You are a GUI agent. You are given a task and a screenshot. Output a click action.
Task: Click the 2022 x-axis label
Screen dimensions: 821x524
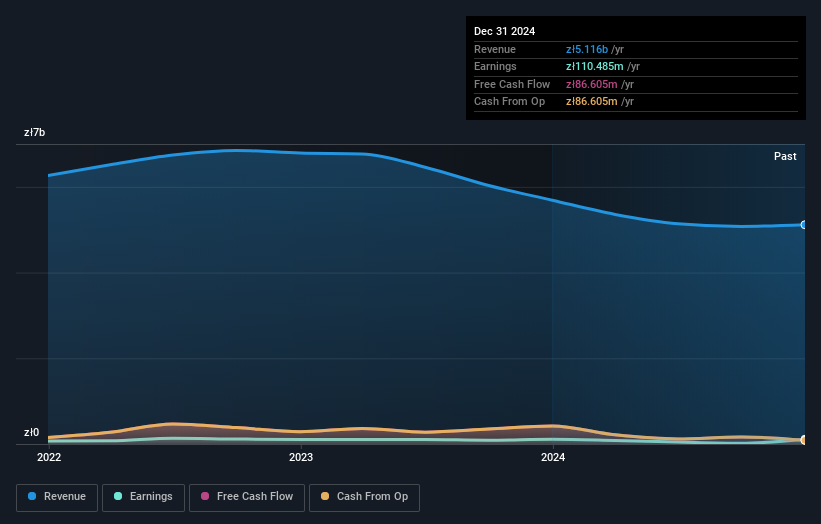(x=49, y=458)
